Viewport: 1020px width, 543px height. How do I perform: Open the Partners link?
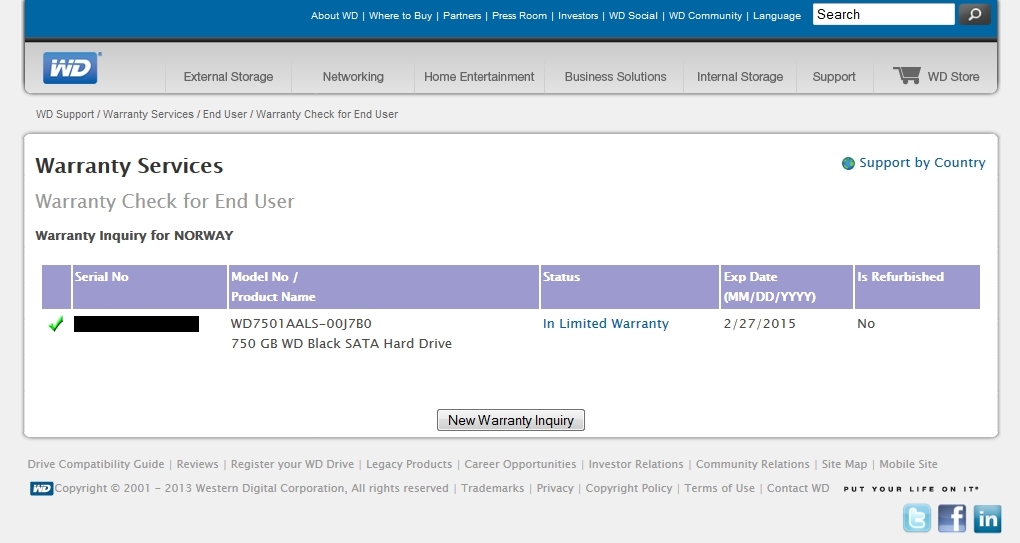pyautogui.click(x=462, y=16)
